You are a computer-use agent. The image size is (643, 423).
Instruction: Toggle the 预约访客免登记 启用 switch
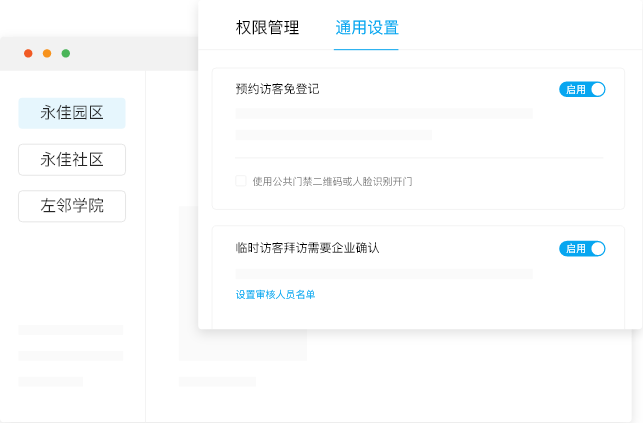[x=582, y=89]
